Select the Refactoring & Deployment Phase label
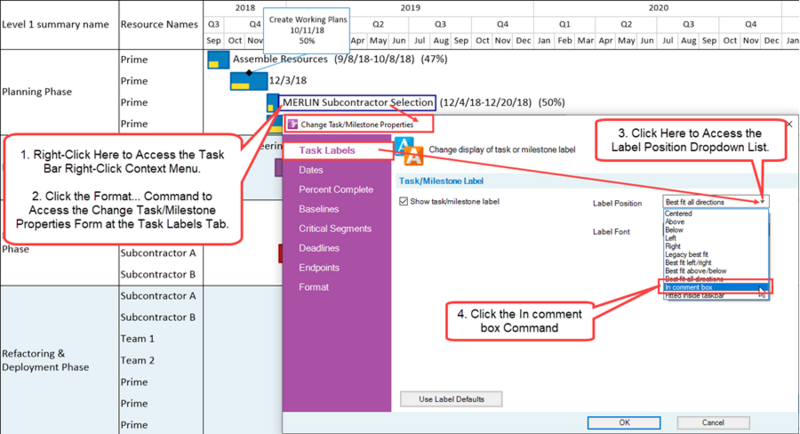 pyautogui.click(x=45, y=360)
